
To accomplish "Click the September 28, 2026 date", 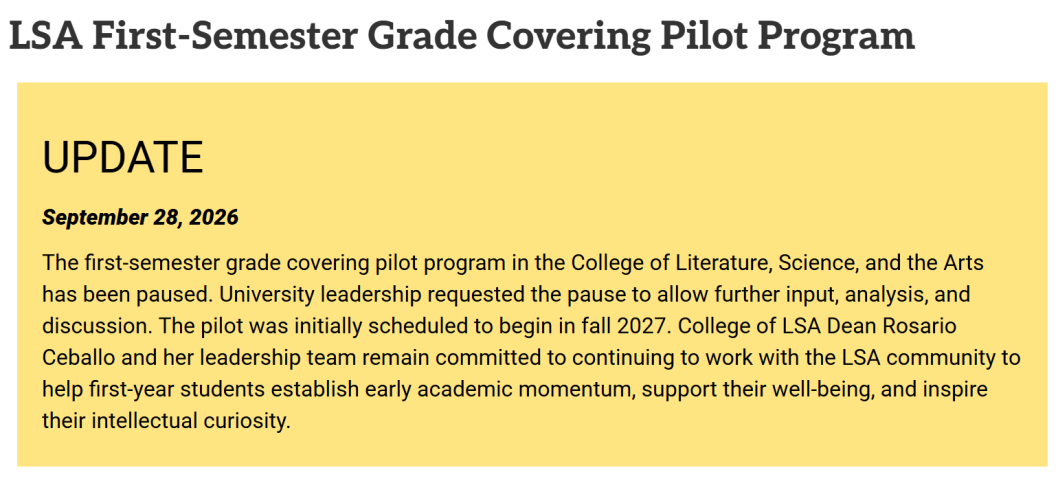I will pyautogui.click(x=140, y=217).
